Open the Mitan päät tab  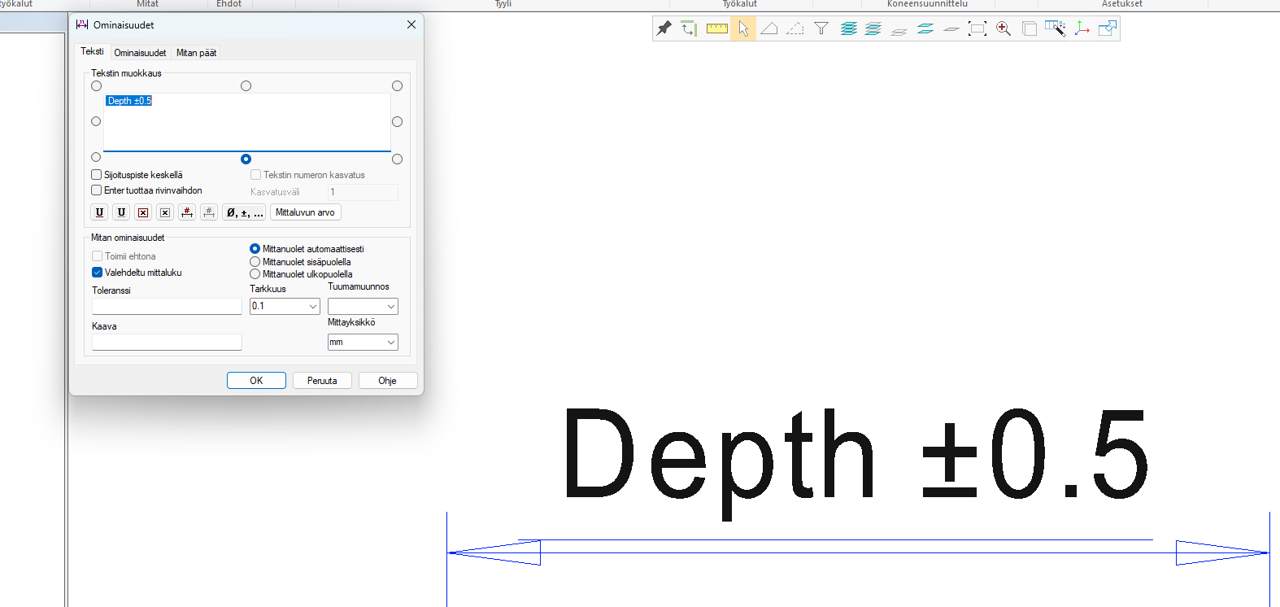(196, 52)
